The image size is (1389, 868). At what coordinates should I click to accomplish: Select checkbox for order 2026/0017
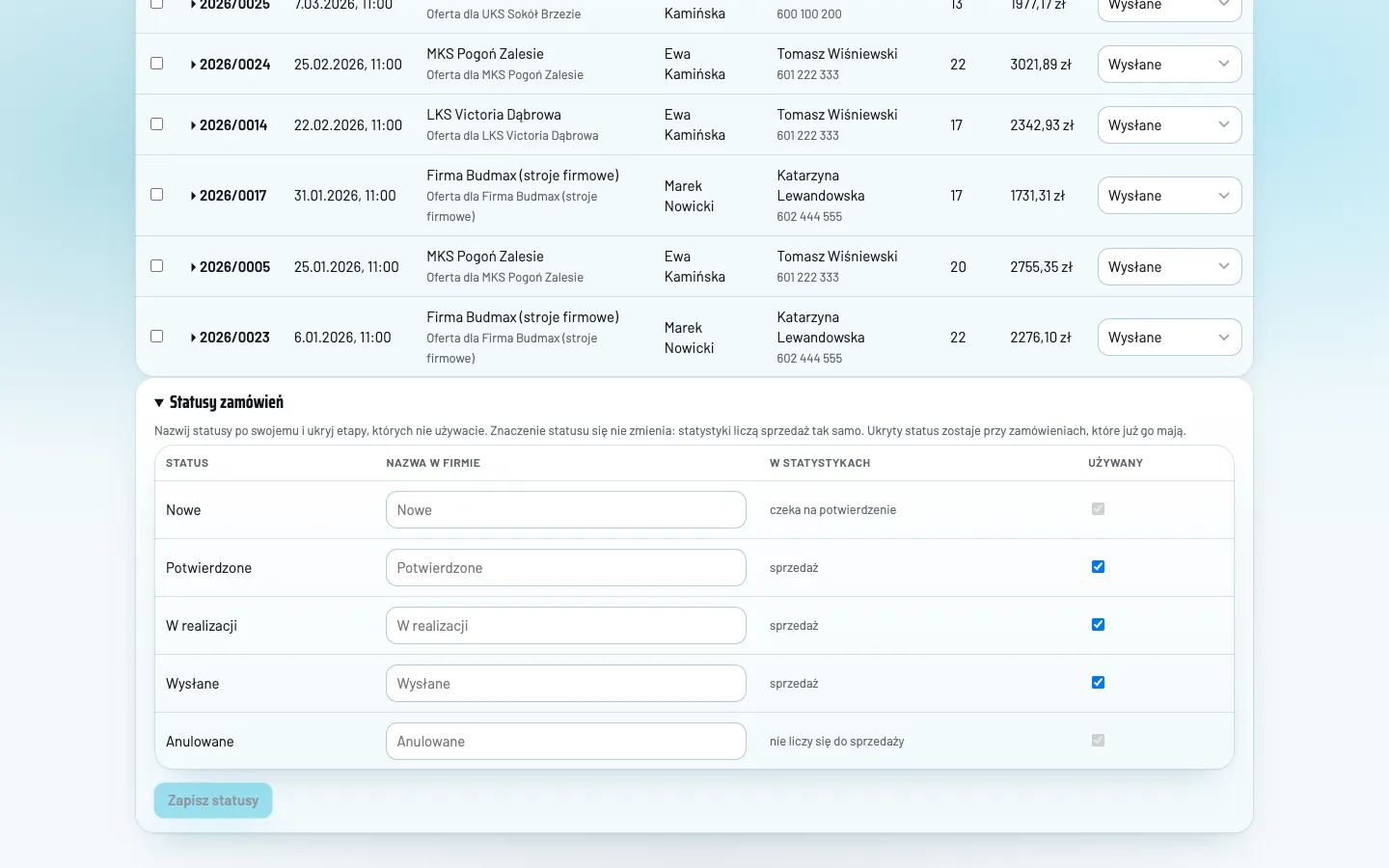point(157,195)
